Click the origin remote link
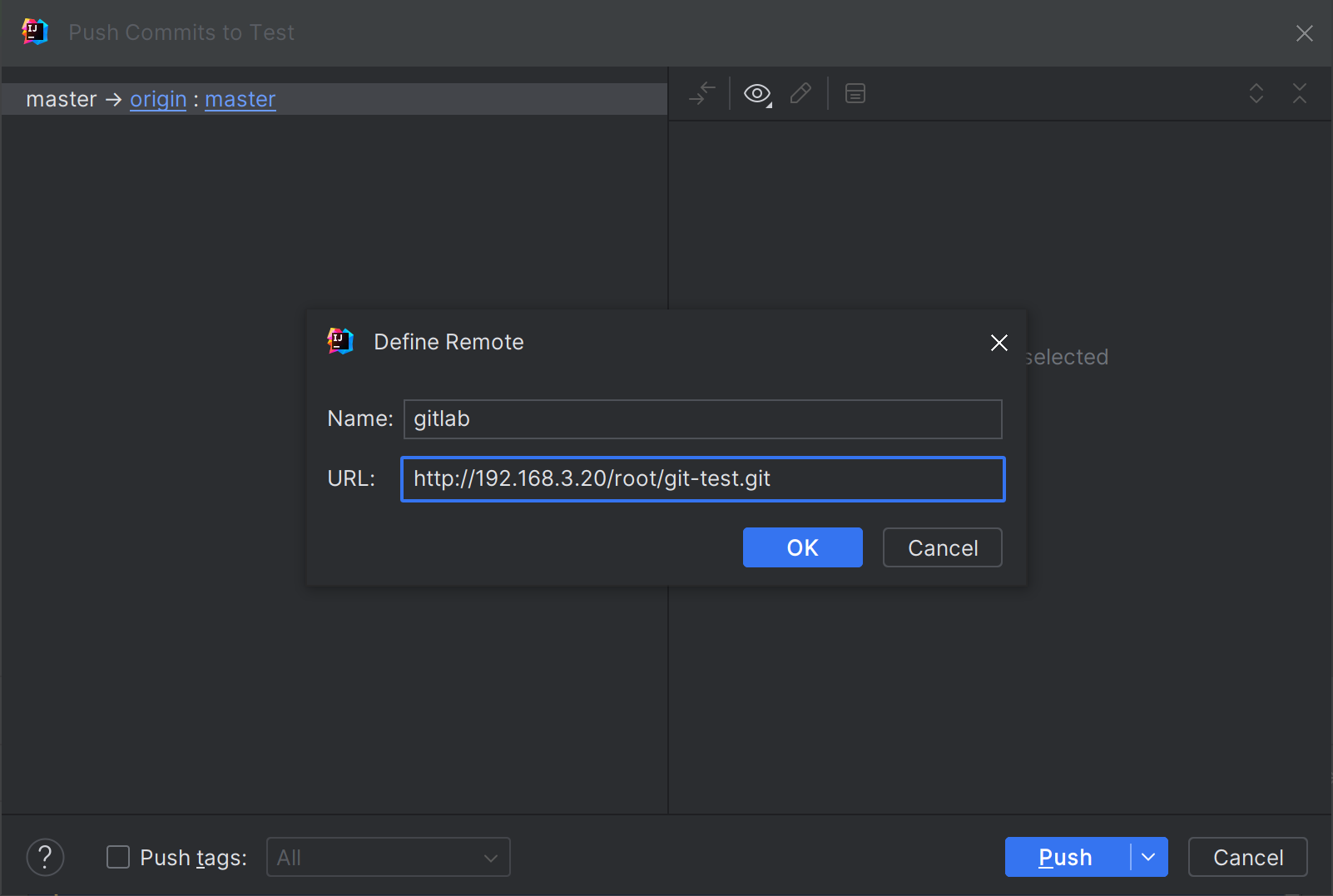Viewport: 1333px width, 896px height. pyautogui.click(x=158, y=99)
